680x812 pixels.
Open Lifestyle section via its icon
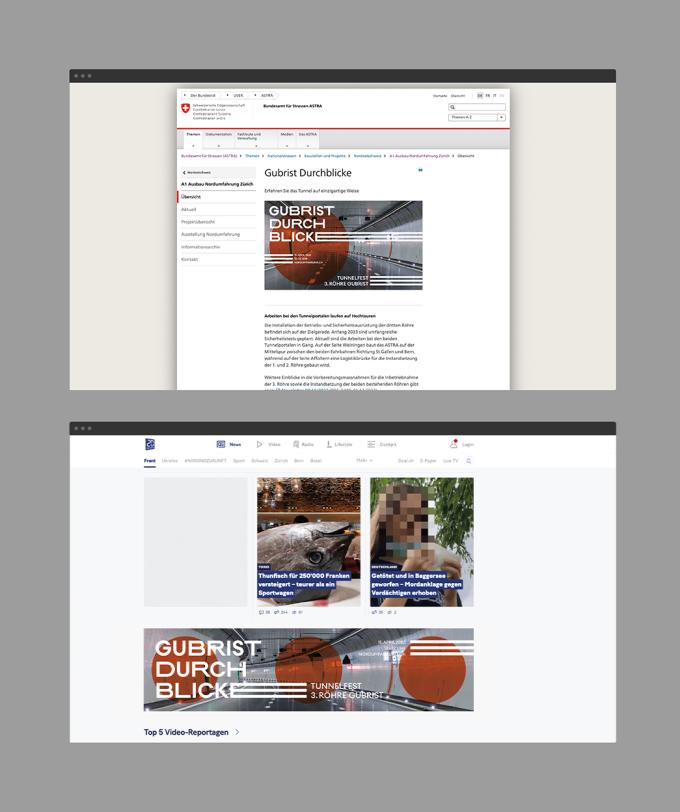pyautogui.click(x=327, y=444)
